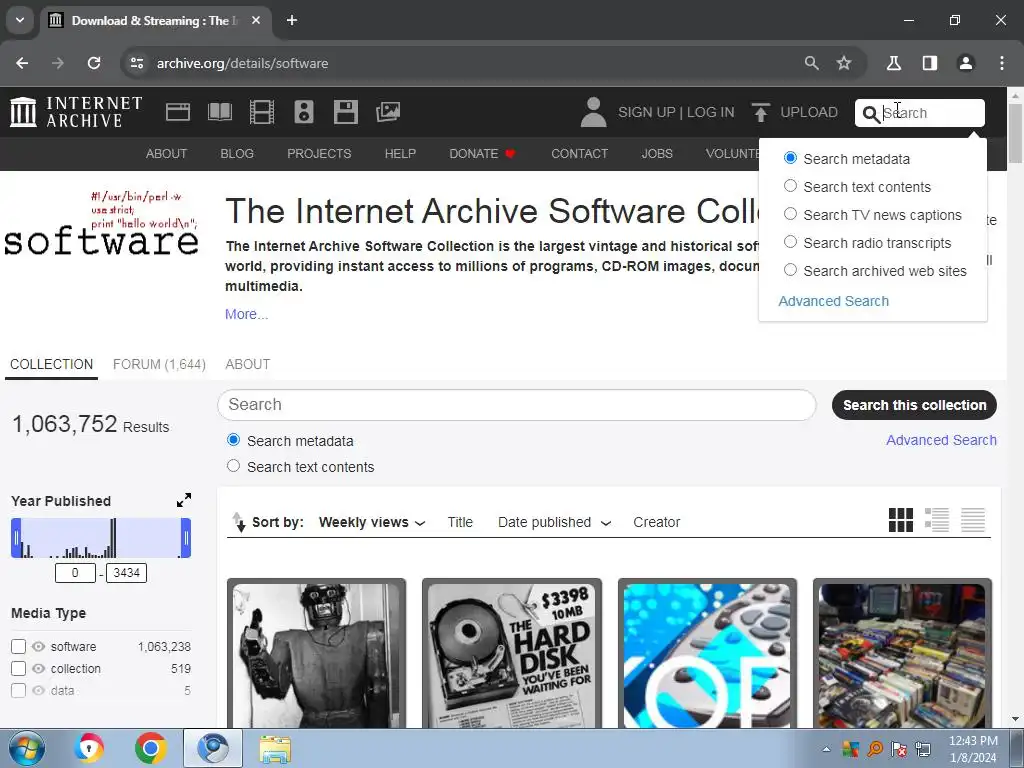Click the SIGN UP | LOG IN text link
This screenshot has width=1024, height=768.
[x=676, y=112]
